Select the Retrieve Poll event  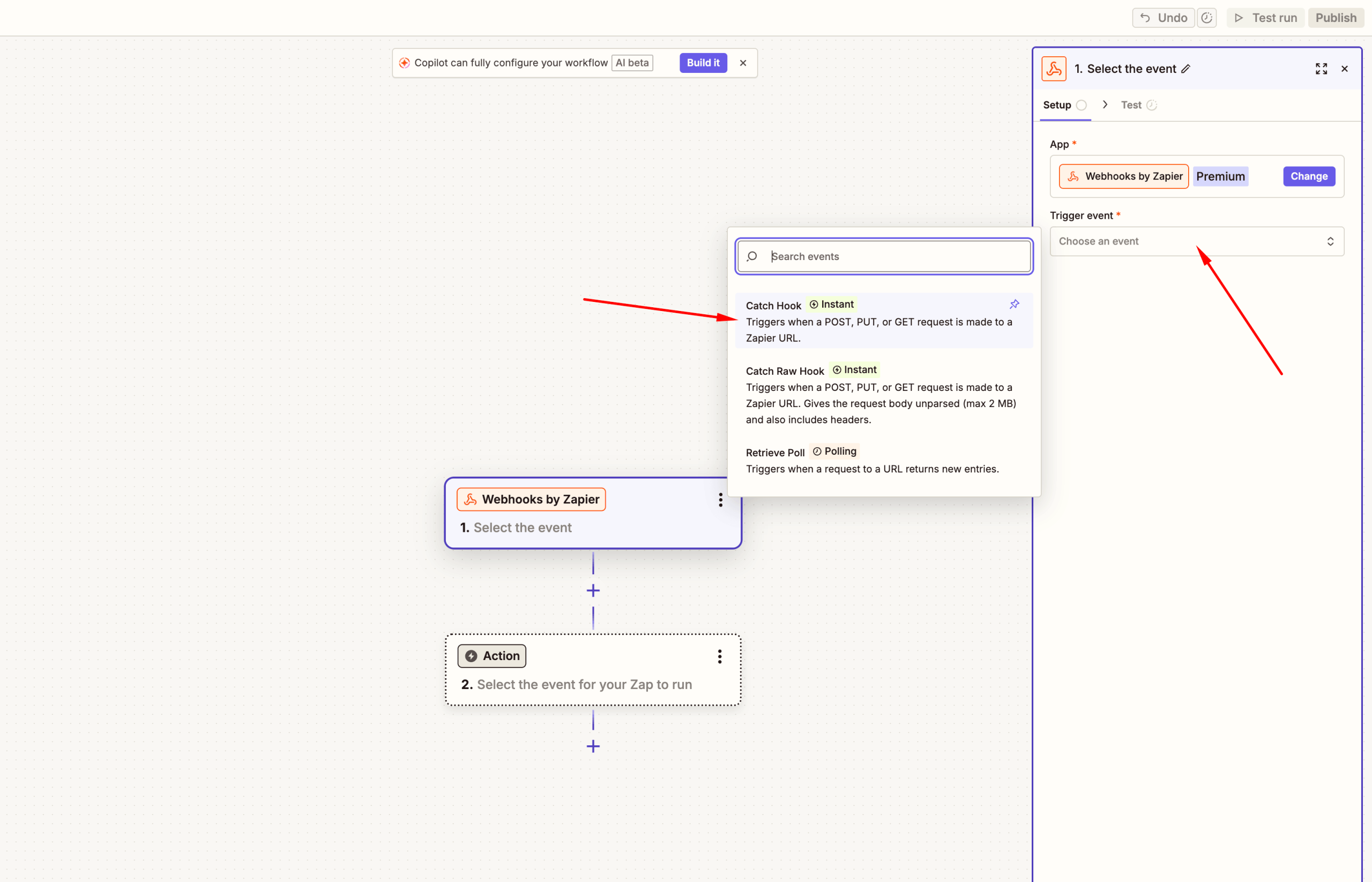click(x=884, y=460)
